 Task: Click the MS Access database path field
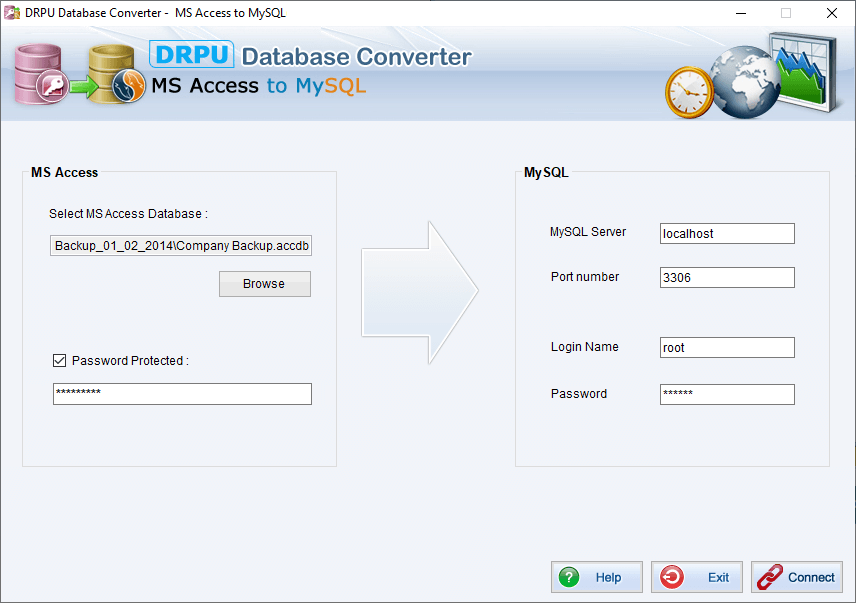point(181,246)
